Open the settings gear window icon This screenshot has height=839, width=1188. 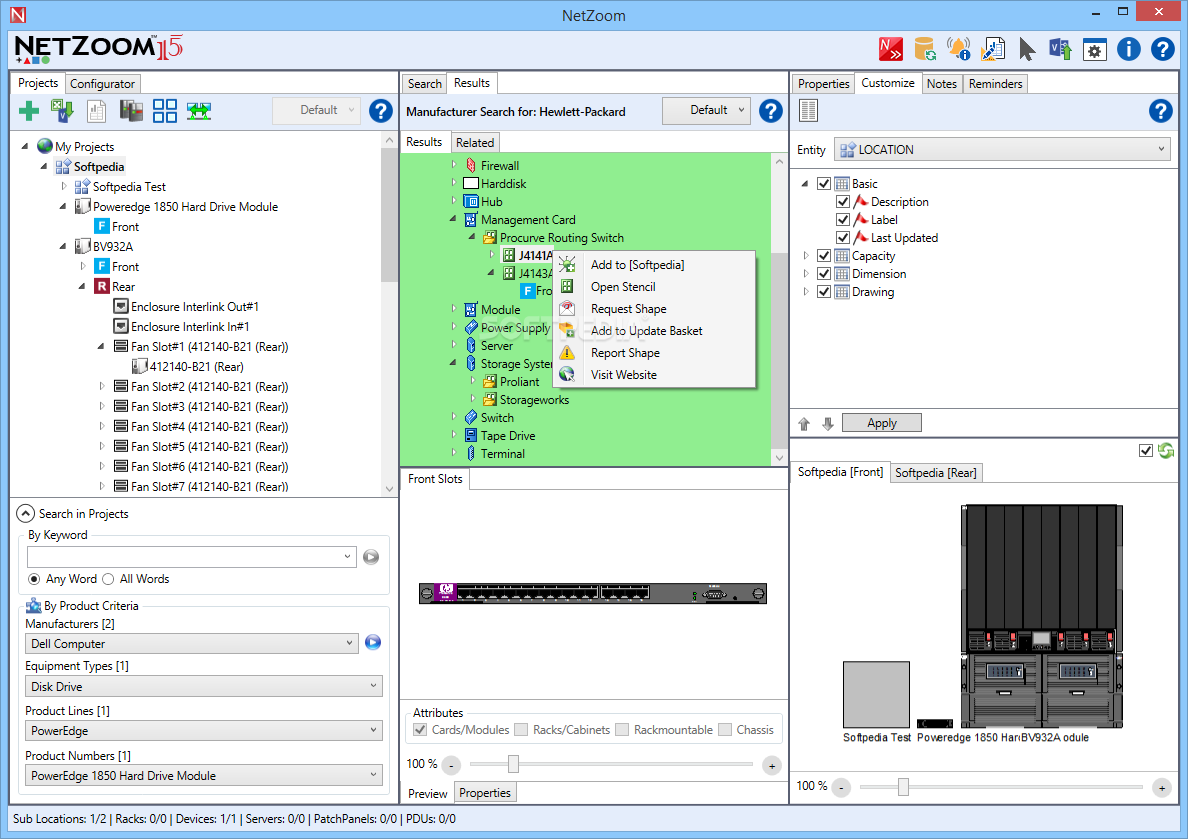coord(1094,50)
